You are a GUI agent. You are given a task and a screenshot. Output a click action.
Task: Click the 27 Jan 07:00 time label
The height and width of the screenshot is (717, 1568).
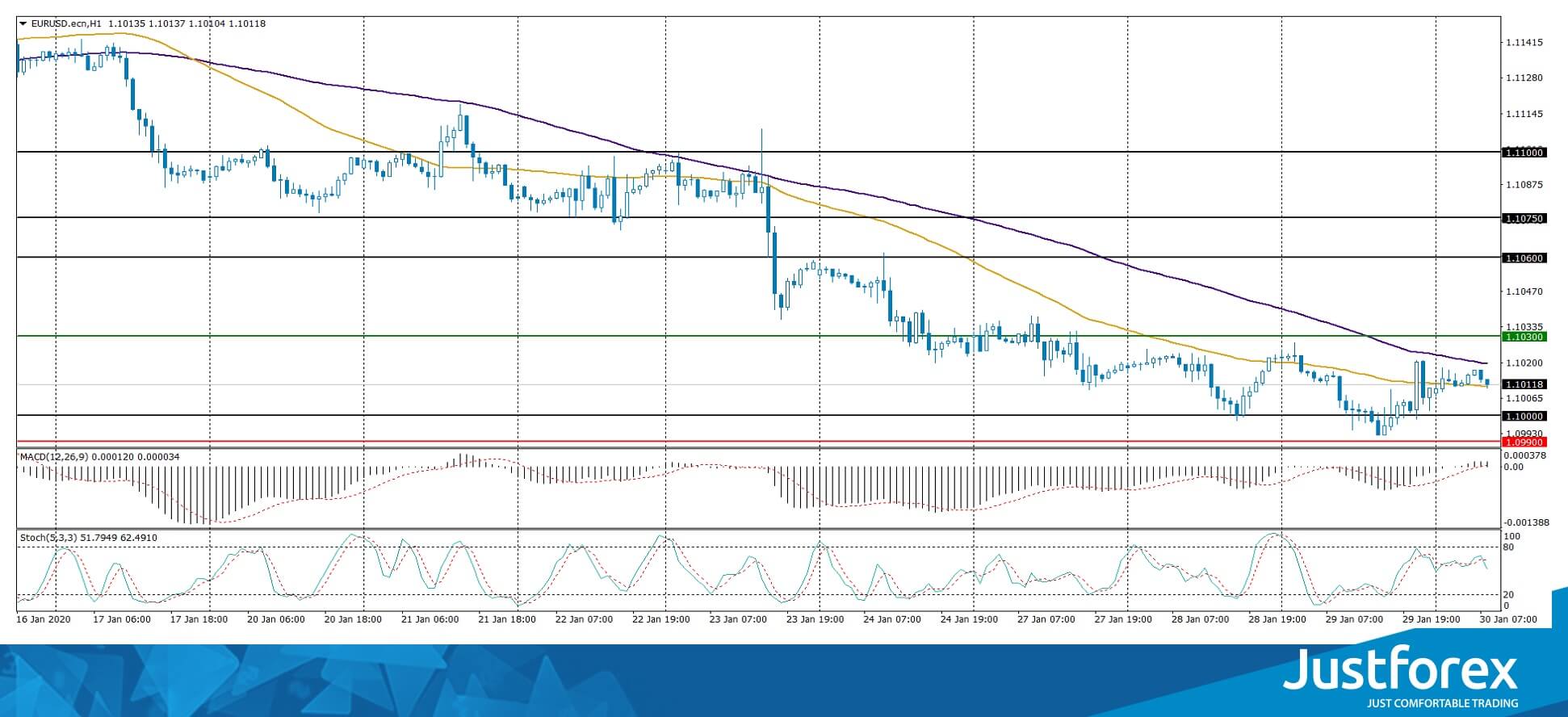(x=1046, y=619)
